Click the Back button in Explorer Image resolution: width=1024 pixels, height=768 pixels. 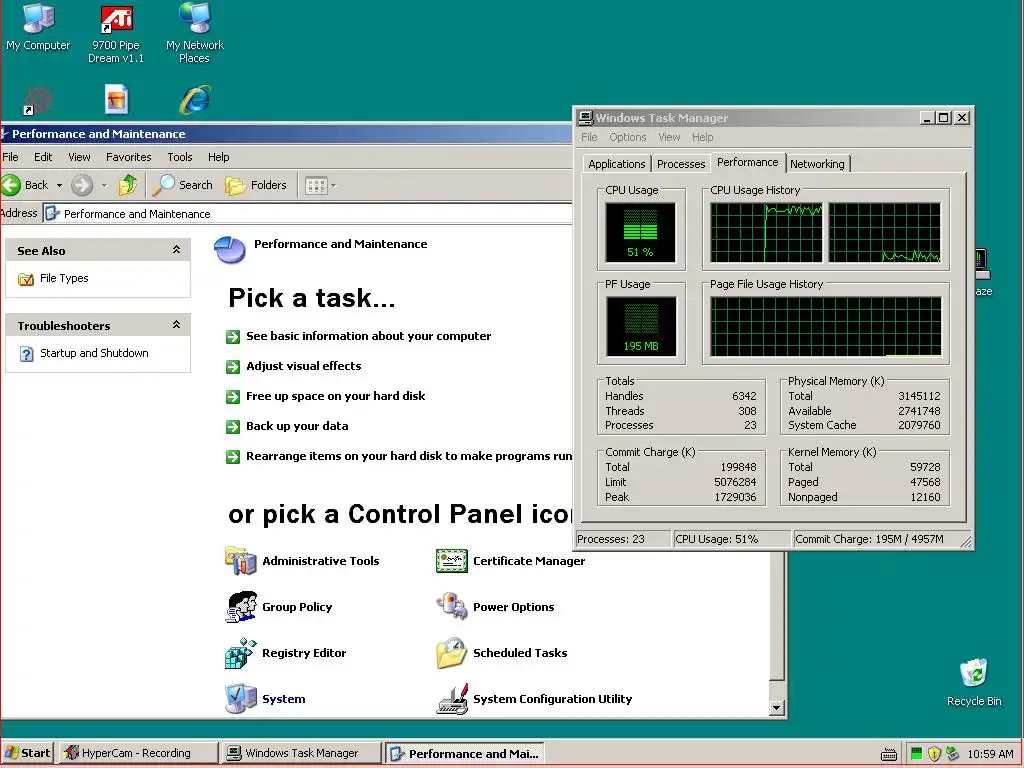coord(25,185)
